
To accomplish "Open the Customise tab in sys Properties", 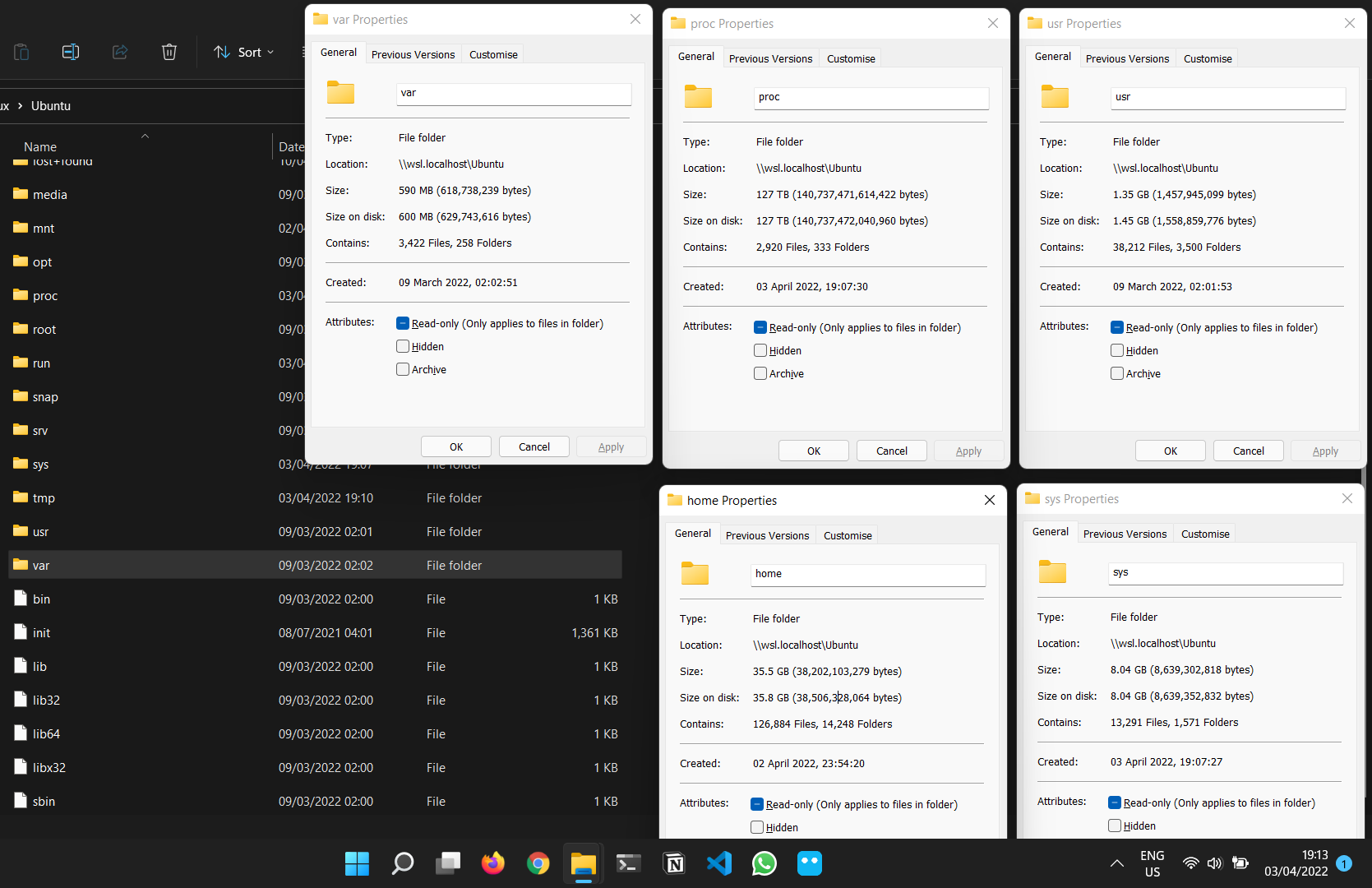I will click(1204, 533).
